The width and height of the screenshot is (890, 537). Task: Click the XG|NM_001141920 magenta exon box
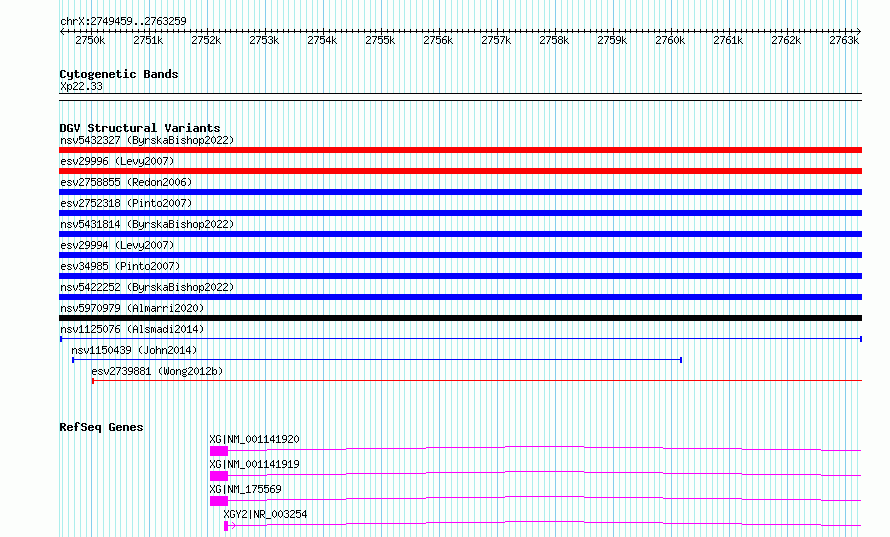pos(219,451)
